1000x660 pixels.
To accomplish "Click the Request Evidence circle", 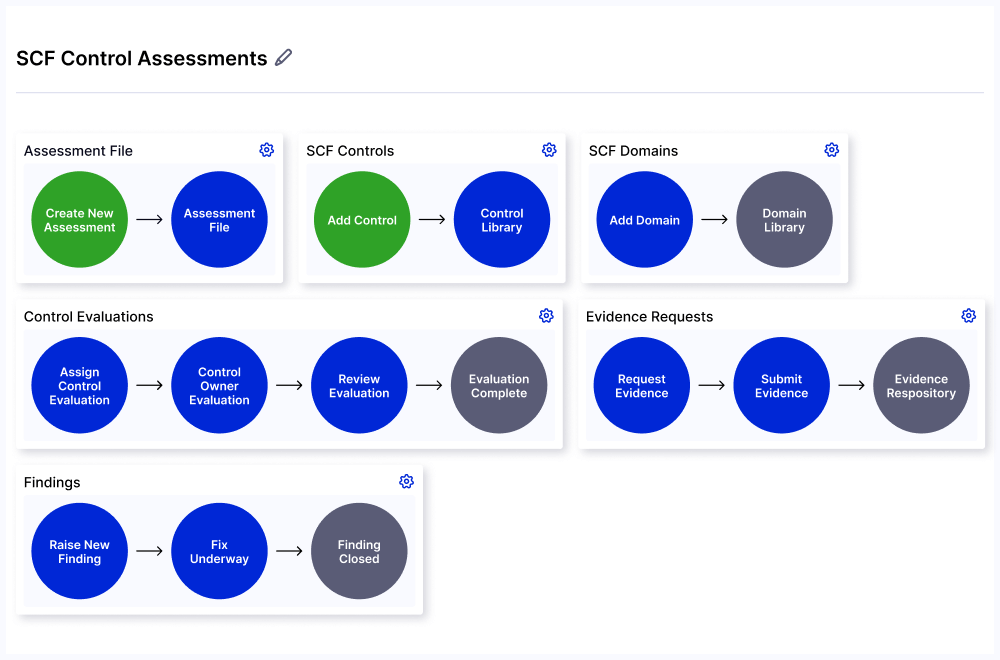I will (642, 386).
